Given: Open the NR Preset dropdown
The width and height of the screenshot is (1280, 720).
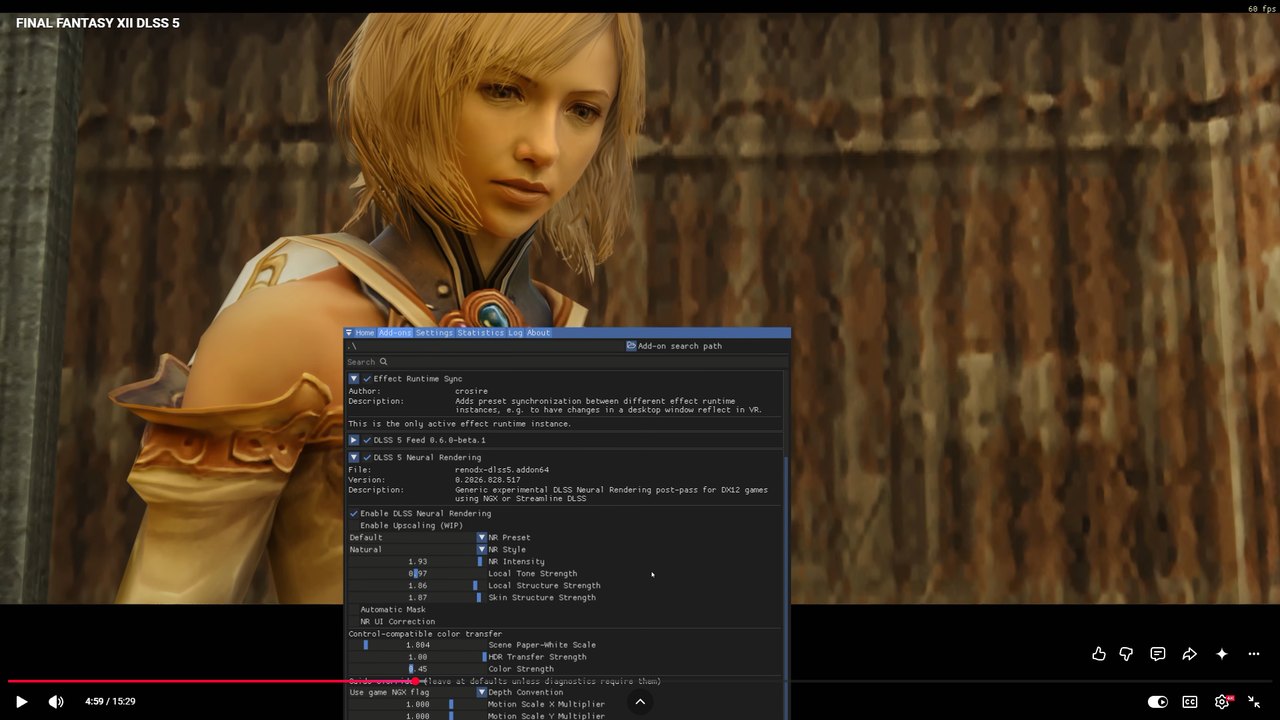Looking at the screenshot, I should tap(417, 538).
